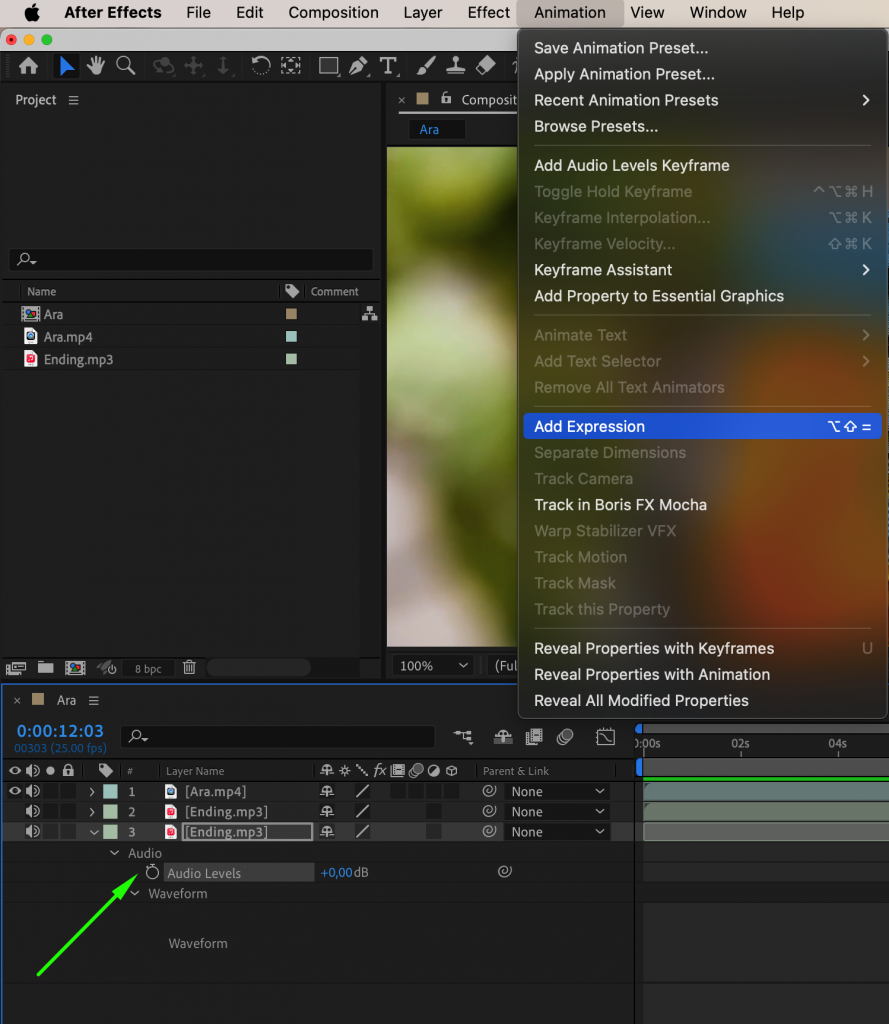
Task: Click Add Audio Levels Keyframe
Action: coord(631,165)
